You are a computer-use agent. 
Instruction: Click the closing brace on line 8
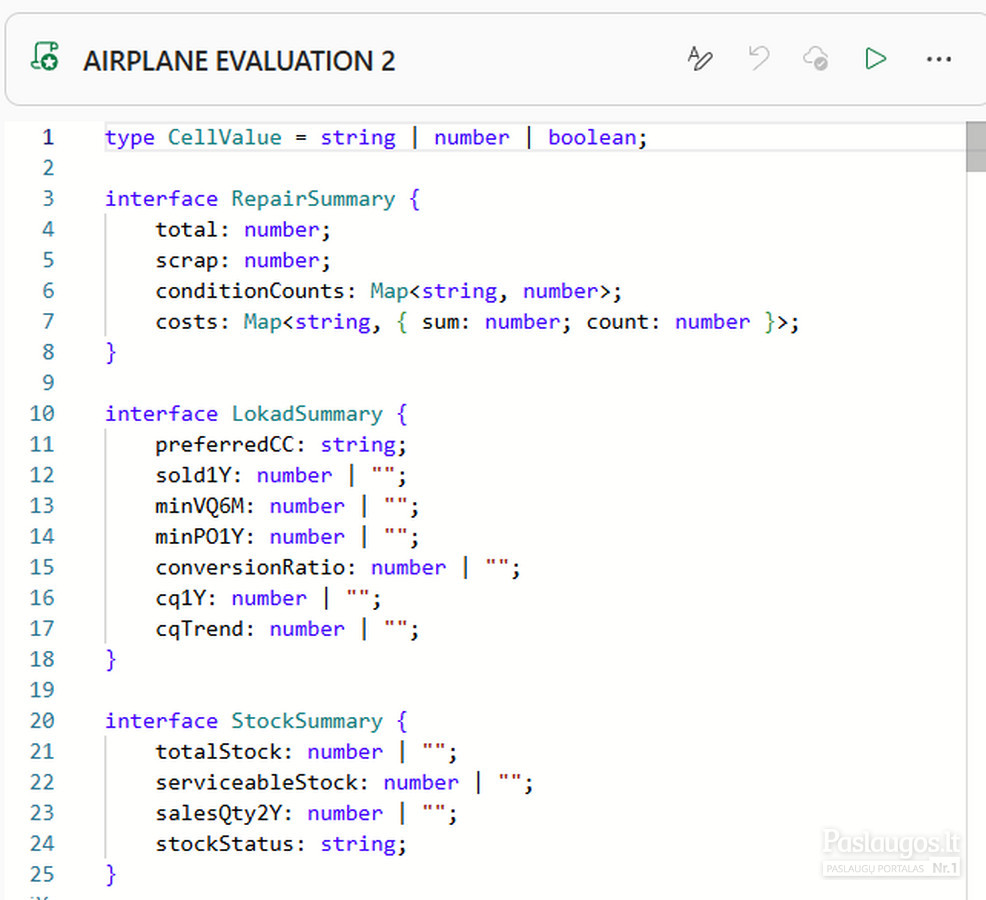pos(111,353)
